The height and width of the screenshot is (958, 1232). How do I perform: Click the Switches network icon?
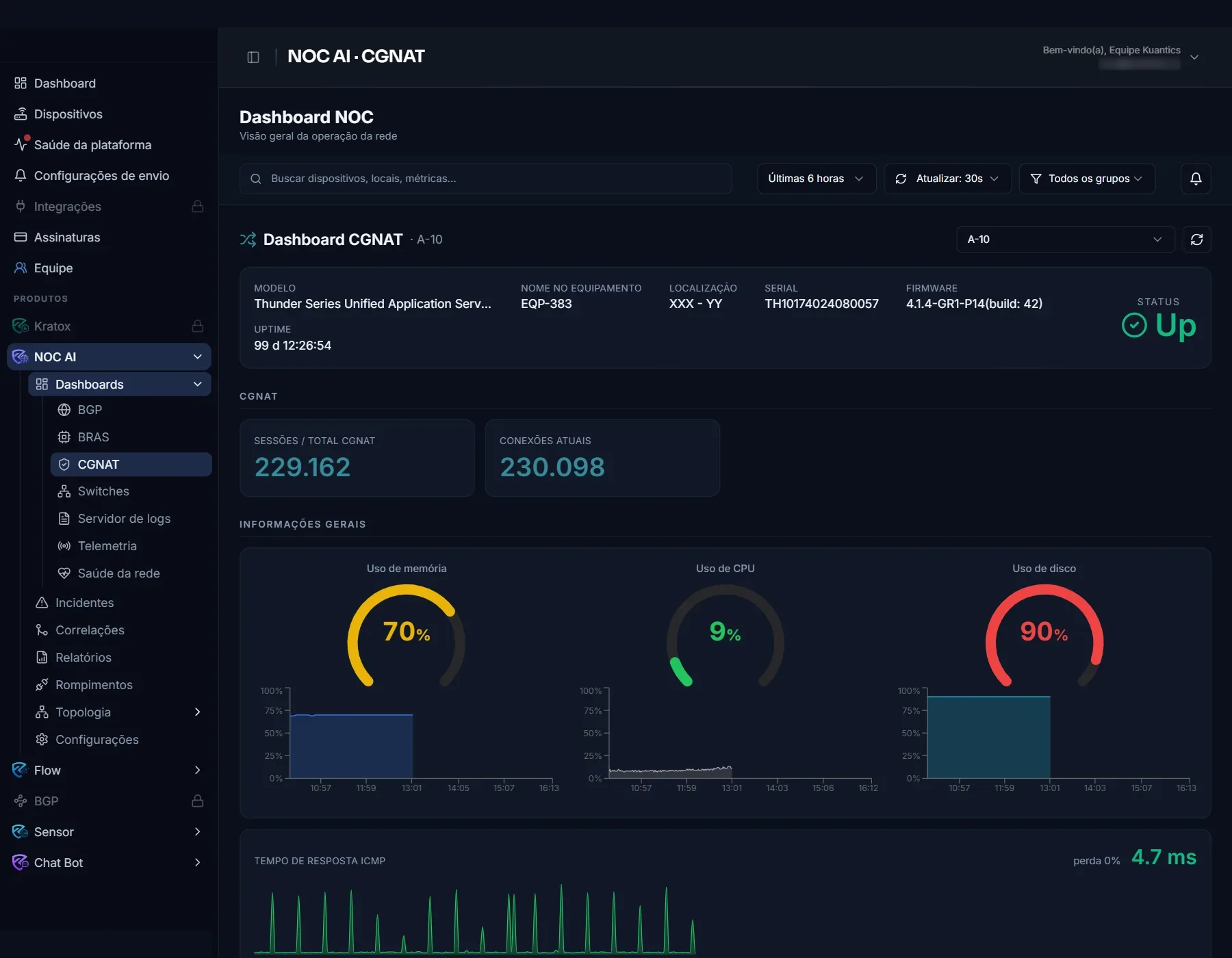pyautogui.click(x=64, y=491)
